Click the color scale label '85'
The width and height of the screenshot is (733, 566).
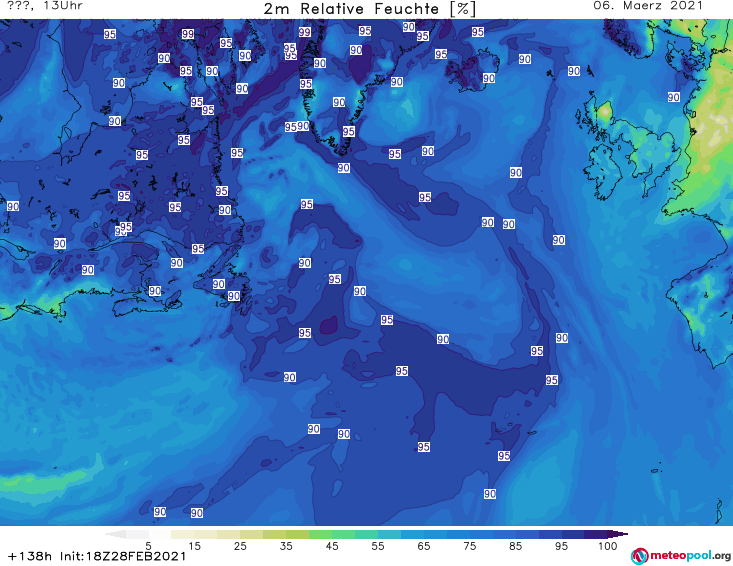tap(515, 546)
